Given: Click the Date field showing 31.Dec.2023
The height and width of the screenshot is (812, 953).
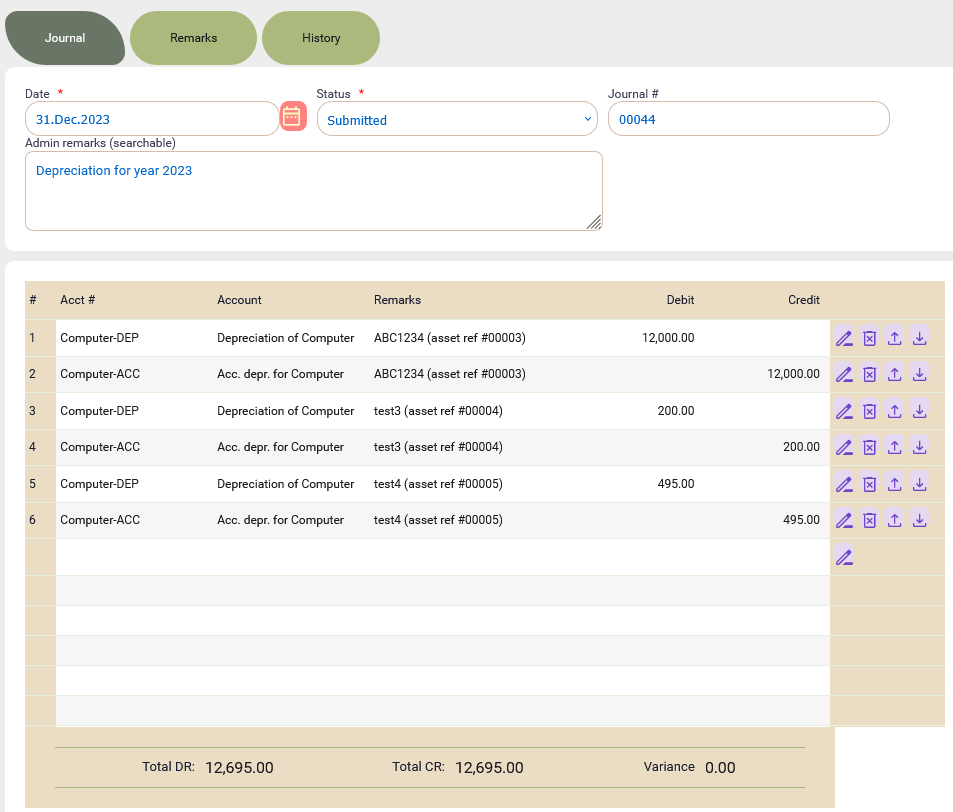Looking at the screenshot, I should click(151, 119).
